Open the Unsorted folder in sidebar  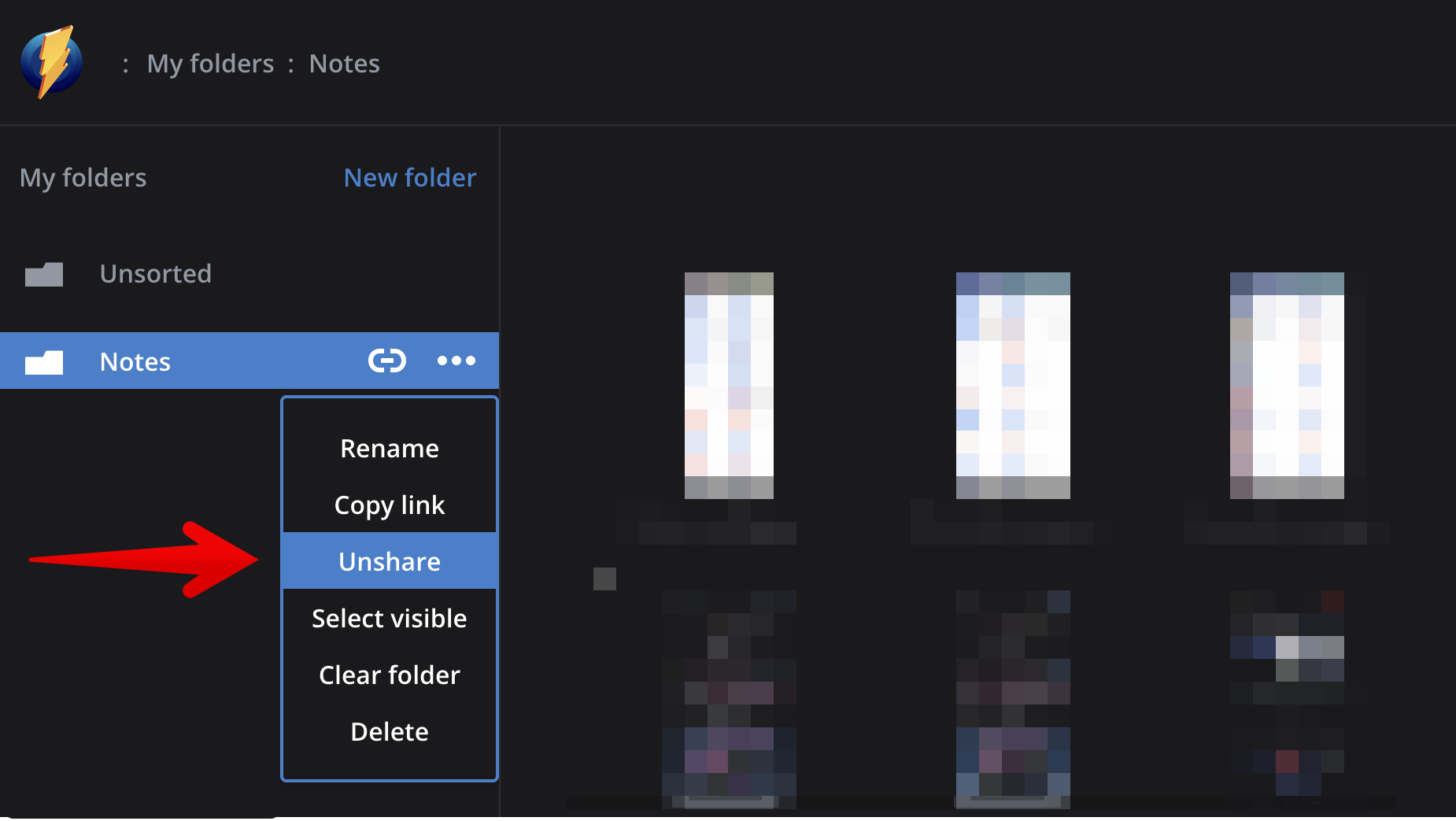click(x=155, y=274)
